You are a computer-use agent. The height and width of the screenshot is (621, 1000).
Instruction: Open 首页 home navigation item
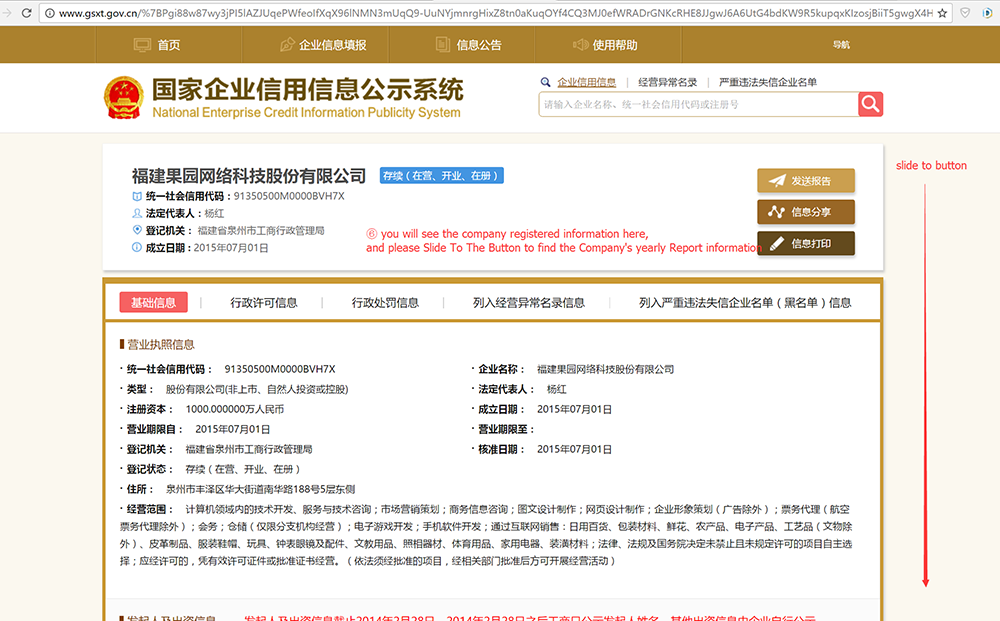pyautogui.click(x=168, y=45)
